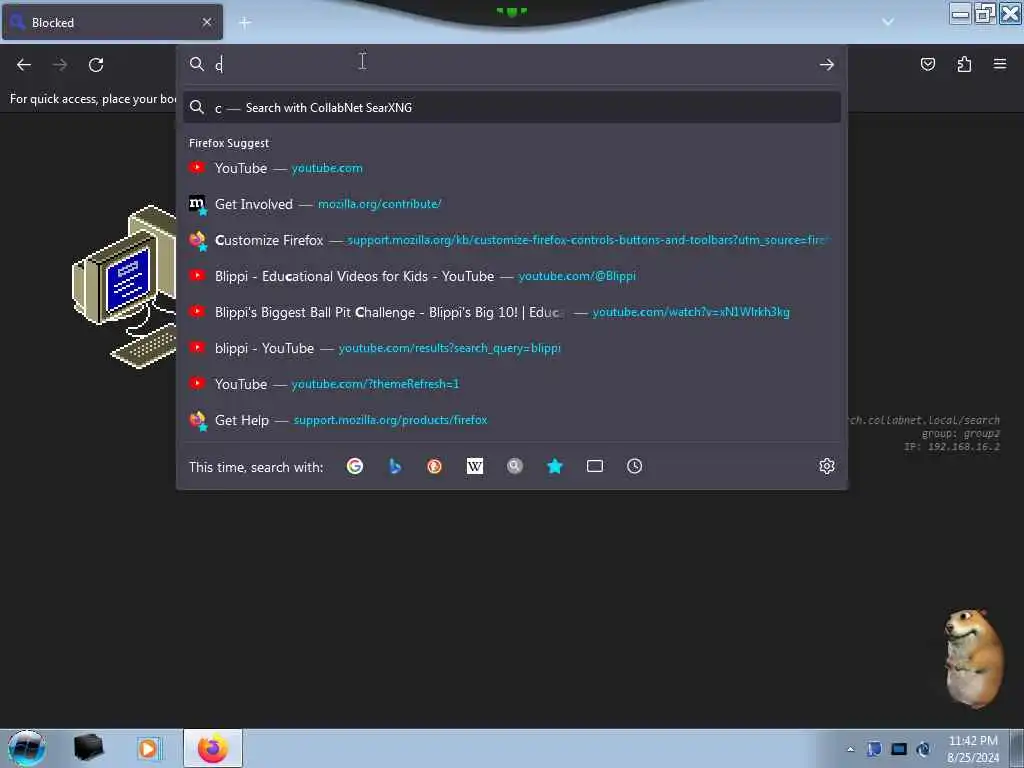Click the Save to Pocket icon
Viewport: 1024px width, 768px height.
coord(927,64)
